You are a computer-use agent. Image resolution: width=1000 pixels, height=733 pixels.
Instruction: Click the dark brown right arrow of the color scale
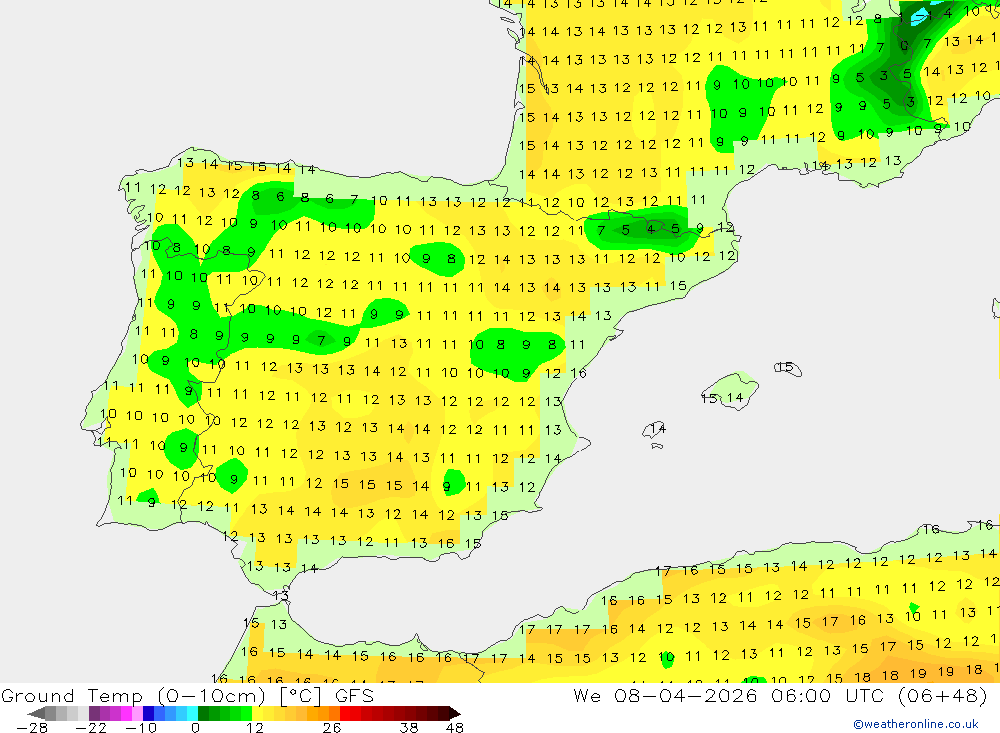tap(455, 713)
